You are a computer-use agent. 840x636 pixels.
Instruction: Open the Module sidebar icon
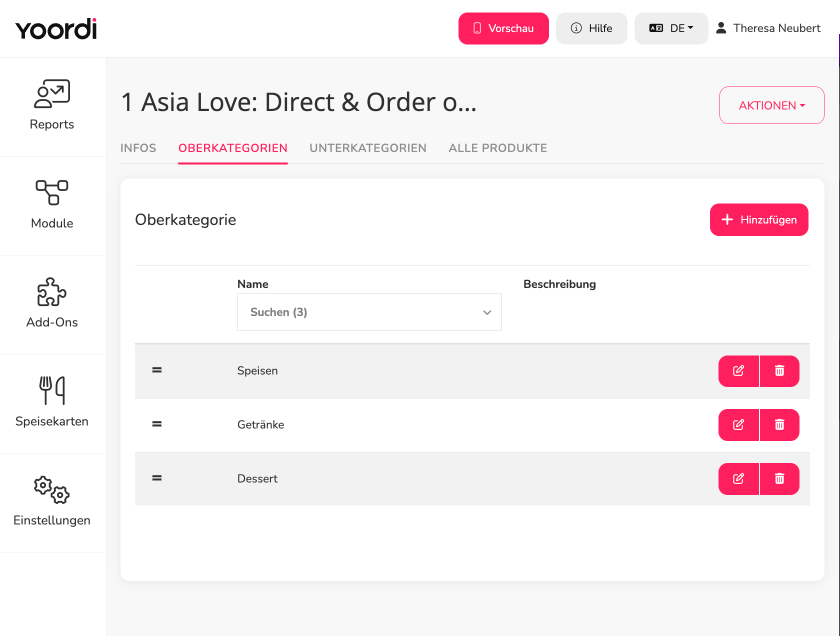52,193
